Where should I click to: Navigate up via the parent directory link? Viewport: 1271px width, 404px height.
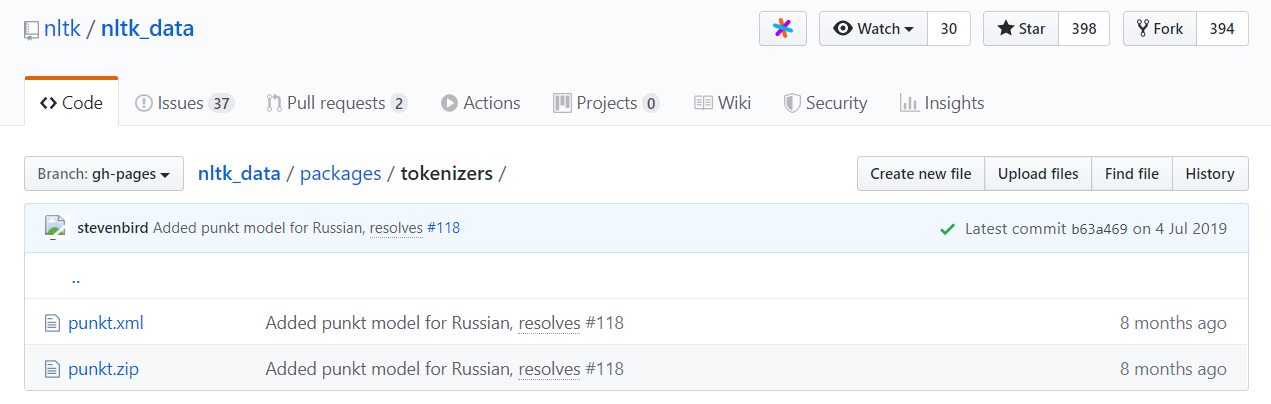coord(76,279)
